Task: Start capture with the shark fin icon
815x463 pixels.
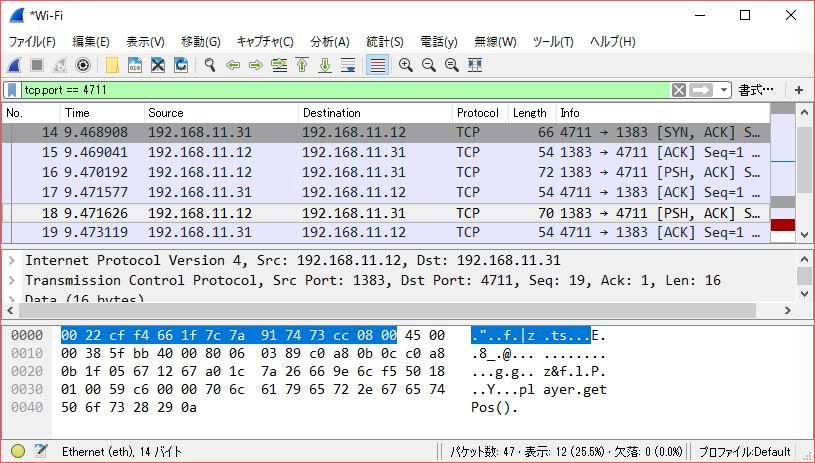Action: pyautogui.click(x=15, y=65)
